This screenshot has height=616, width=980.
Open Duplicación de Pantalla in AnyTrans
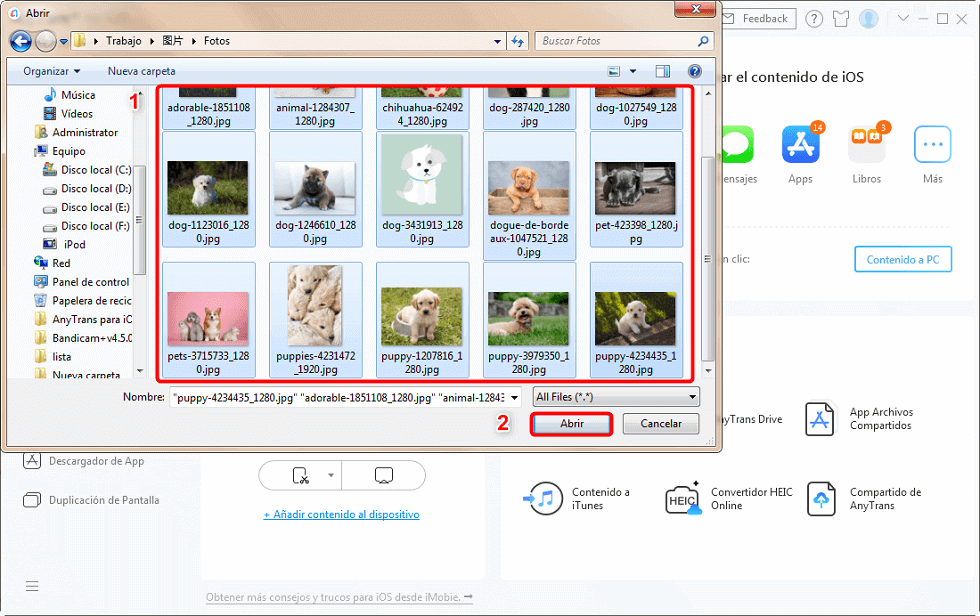[x=91, y=500]
